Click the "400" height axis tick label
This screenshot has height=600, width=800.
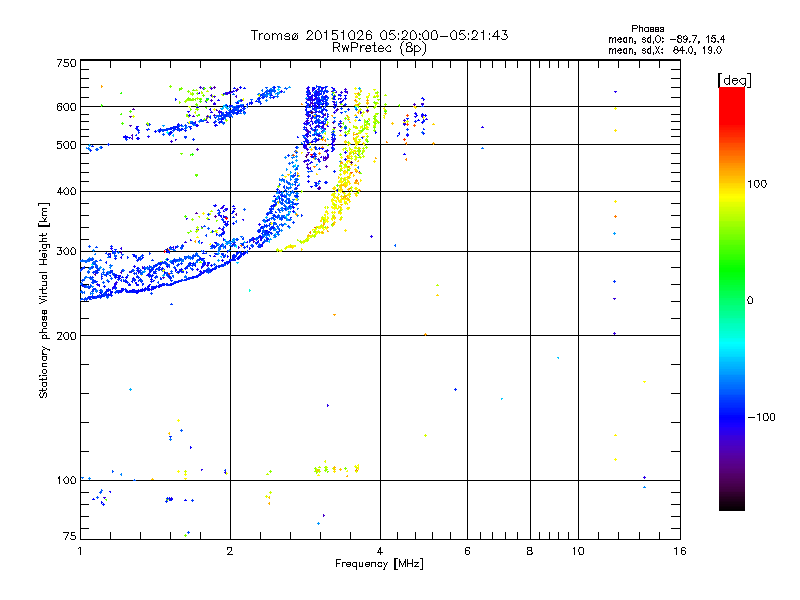66,191
